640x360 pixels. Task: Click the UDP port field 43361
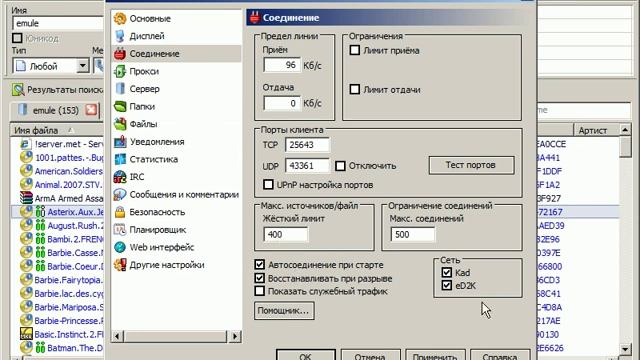point(307,166)
